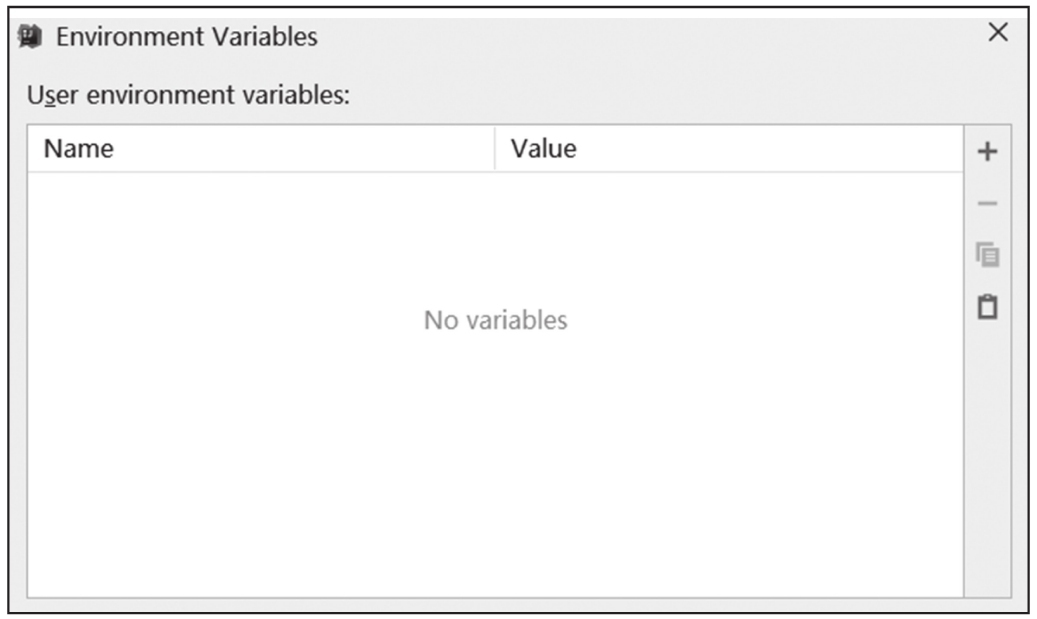1037x619 pixels.
Task: Click empty header space right of Value label
Action: [x=770, y=149]
